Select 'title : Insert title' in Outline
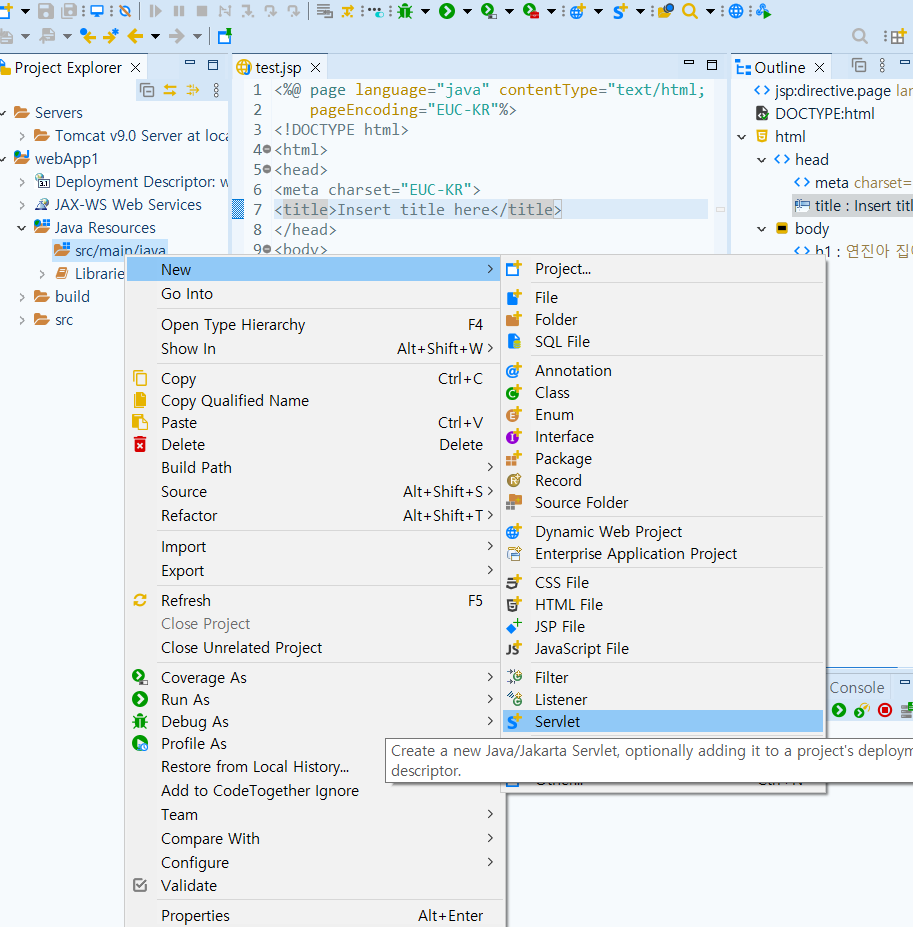Image resolution: width=913 pixels, height=927 pixels. tap(863, 206)
